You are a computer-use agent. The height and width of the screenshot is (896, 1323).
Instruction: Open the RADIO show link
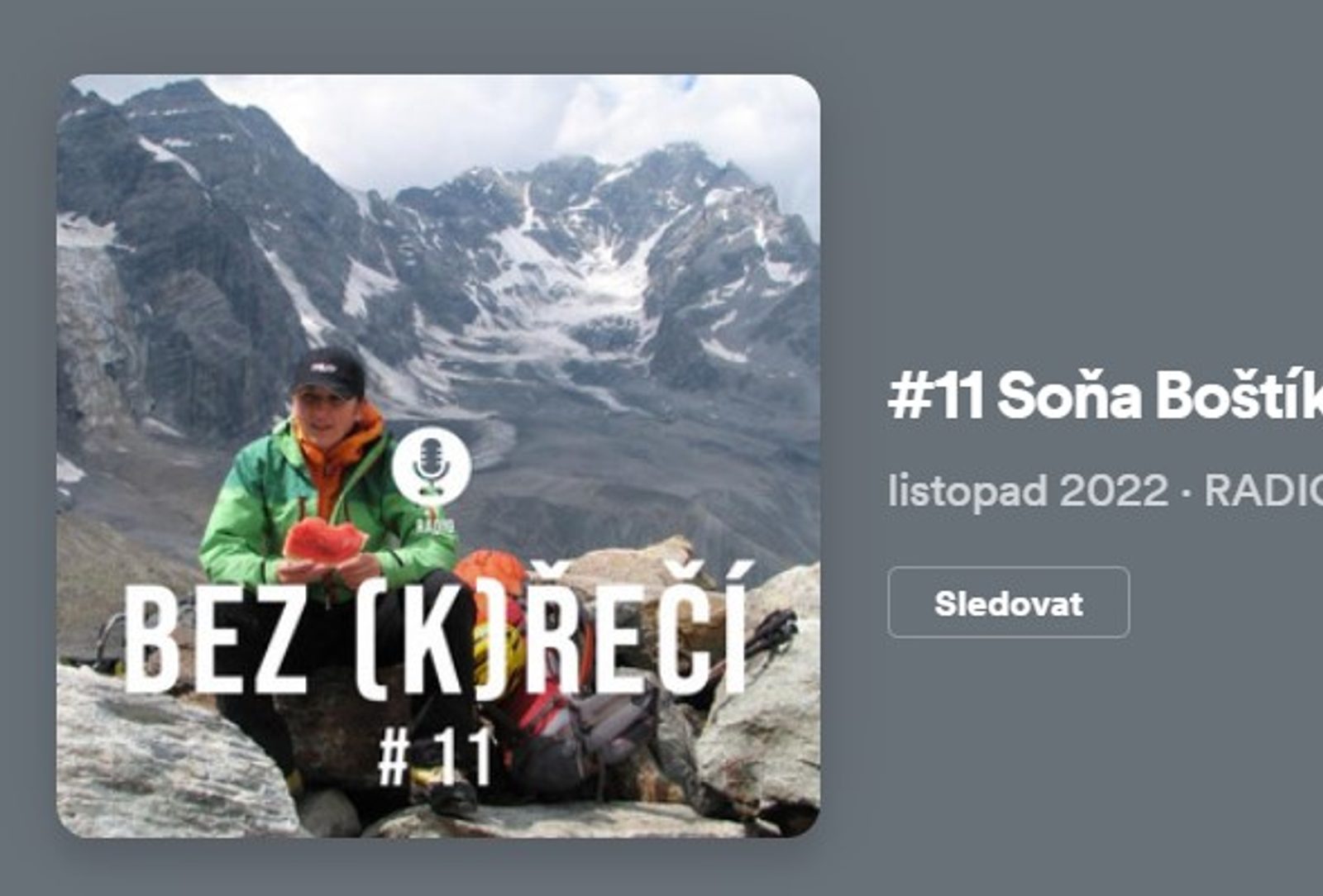(1263, 491)
